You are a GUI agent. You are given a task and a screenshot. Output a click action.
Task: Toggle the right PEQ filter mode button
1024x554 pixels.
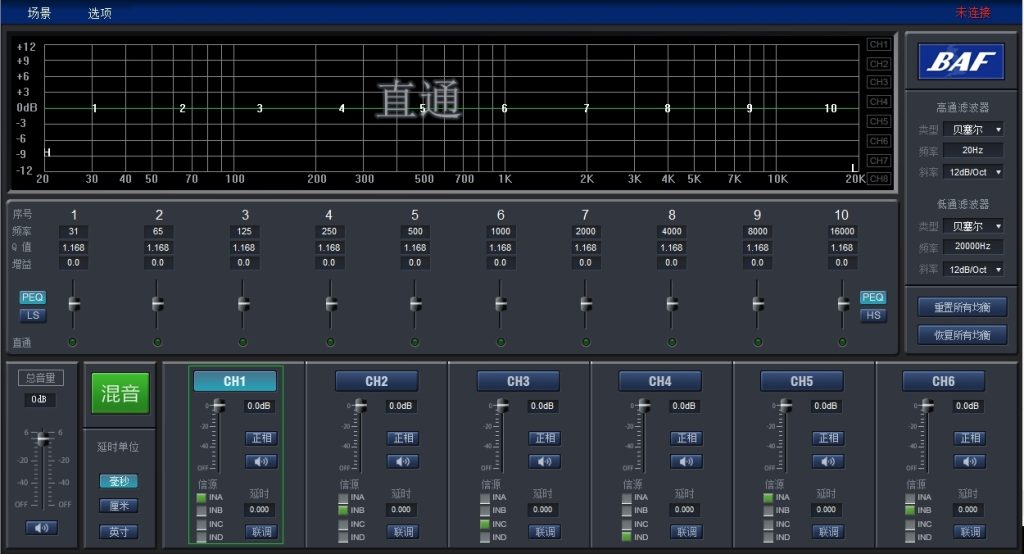[873, 297]
